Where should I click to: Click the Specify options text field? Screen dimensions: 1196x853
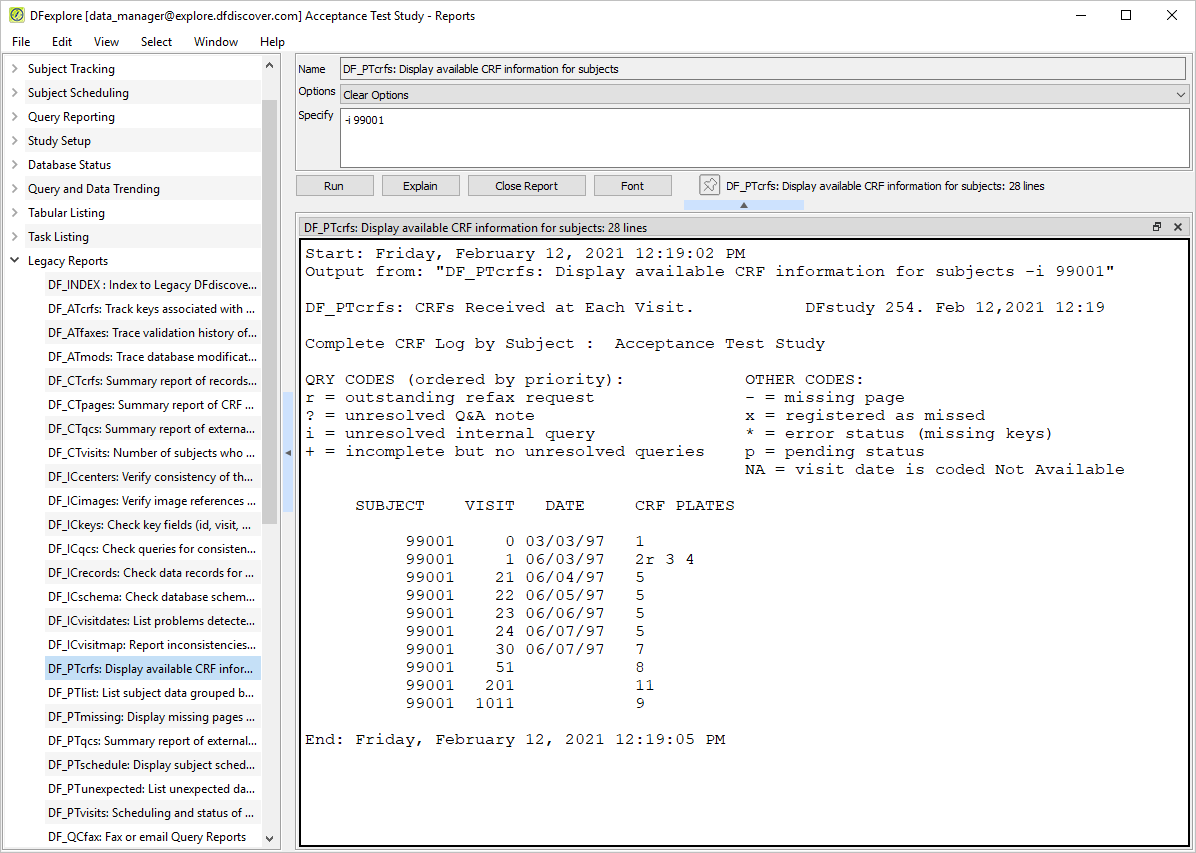pyautogui.click(x=764, y=138)
